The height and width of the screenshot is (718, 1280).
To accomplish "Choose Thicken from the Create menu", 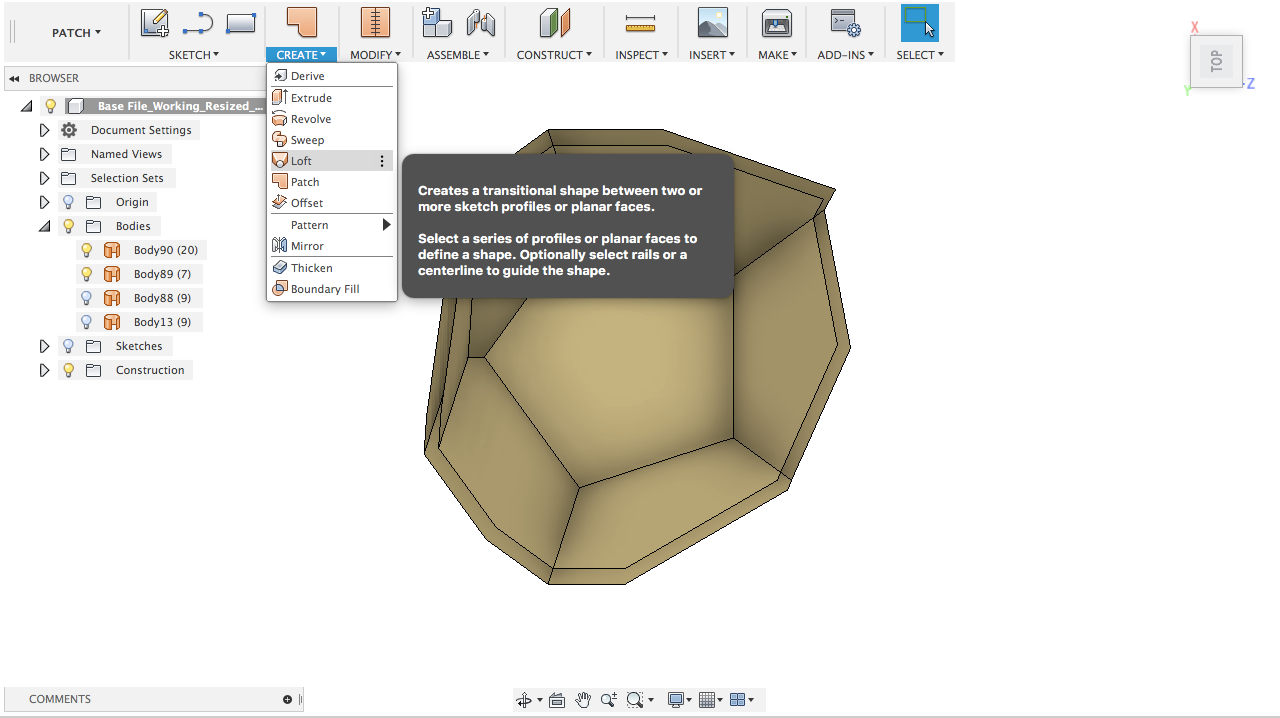I will (x=332, y=268).
